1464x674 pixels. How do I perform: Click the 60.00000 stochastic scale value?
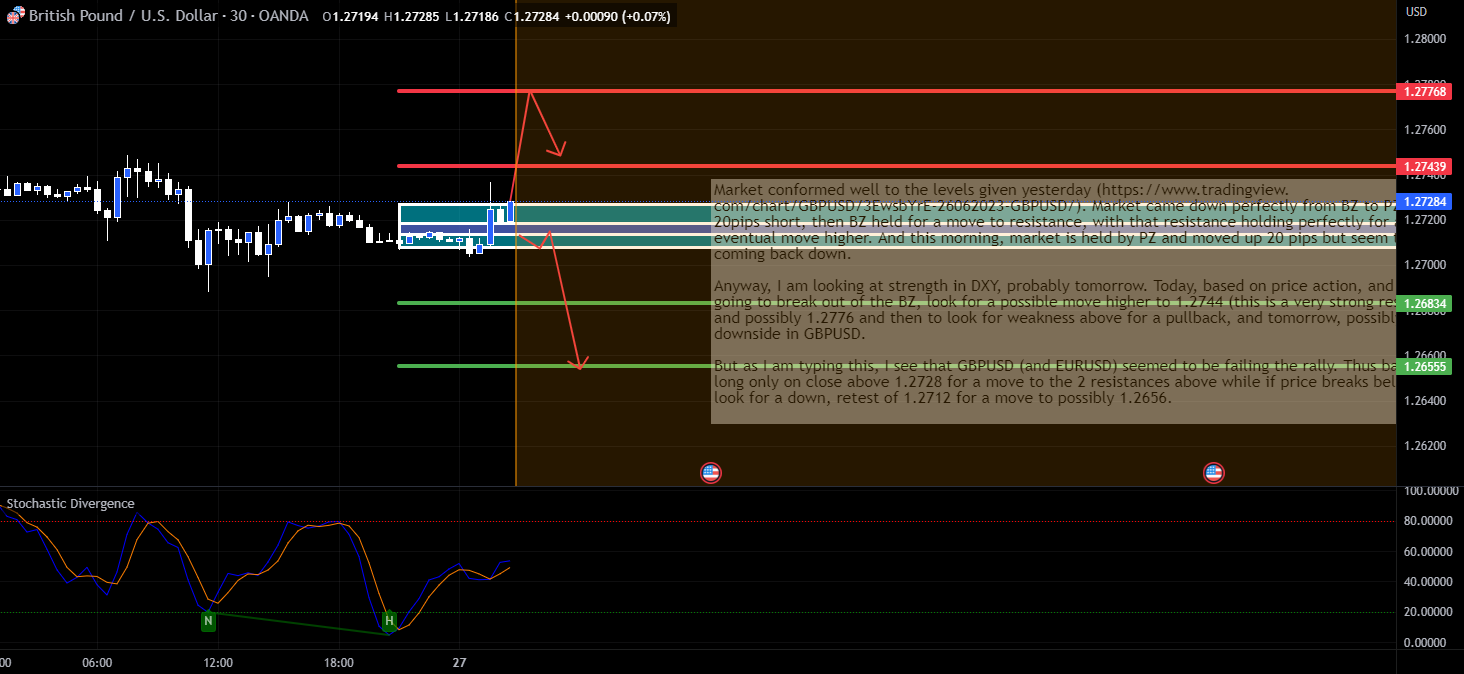point(1429,551)
